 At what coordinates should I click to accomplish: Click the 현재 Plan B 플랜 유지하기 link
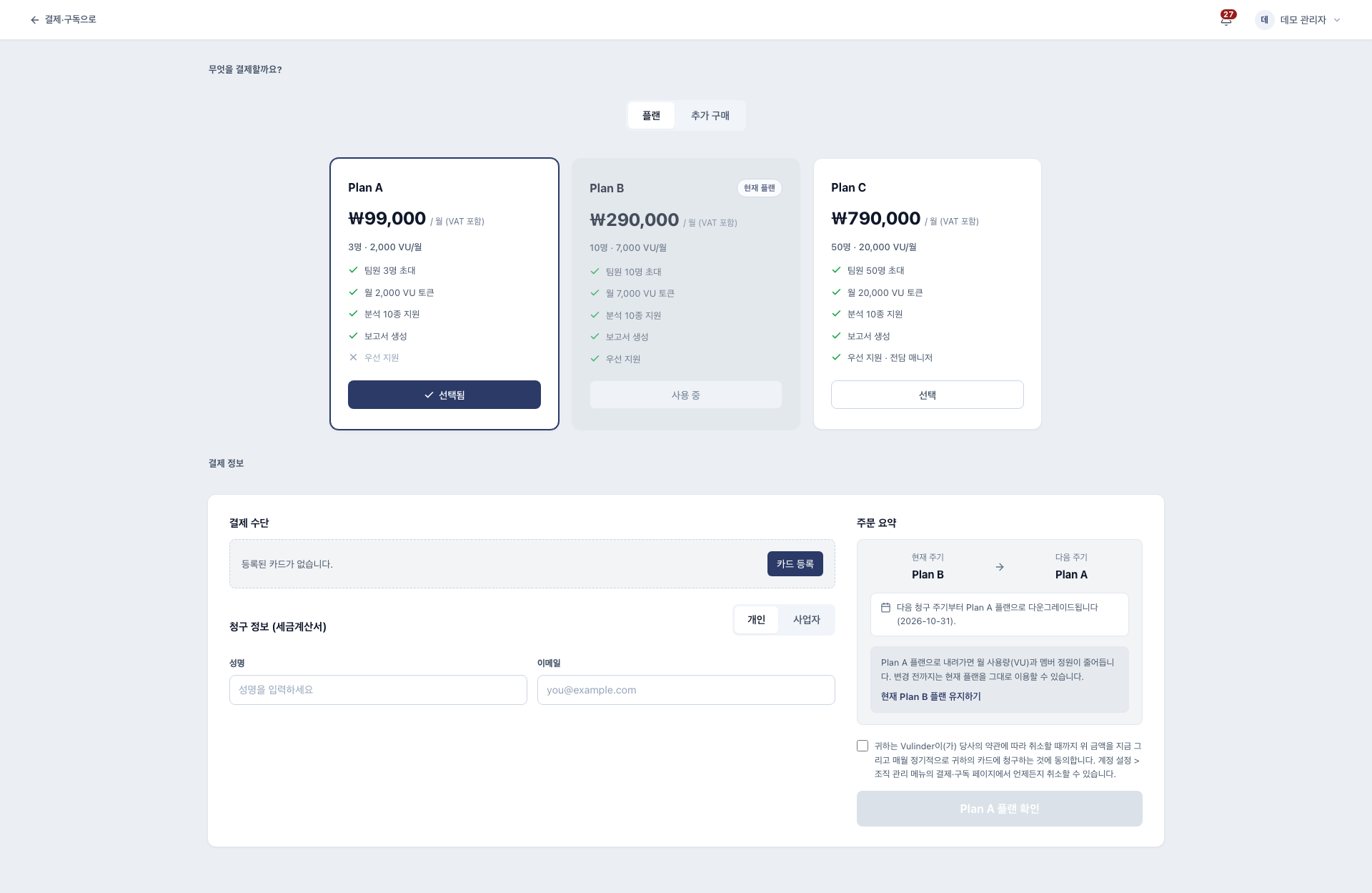point(930,696)
